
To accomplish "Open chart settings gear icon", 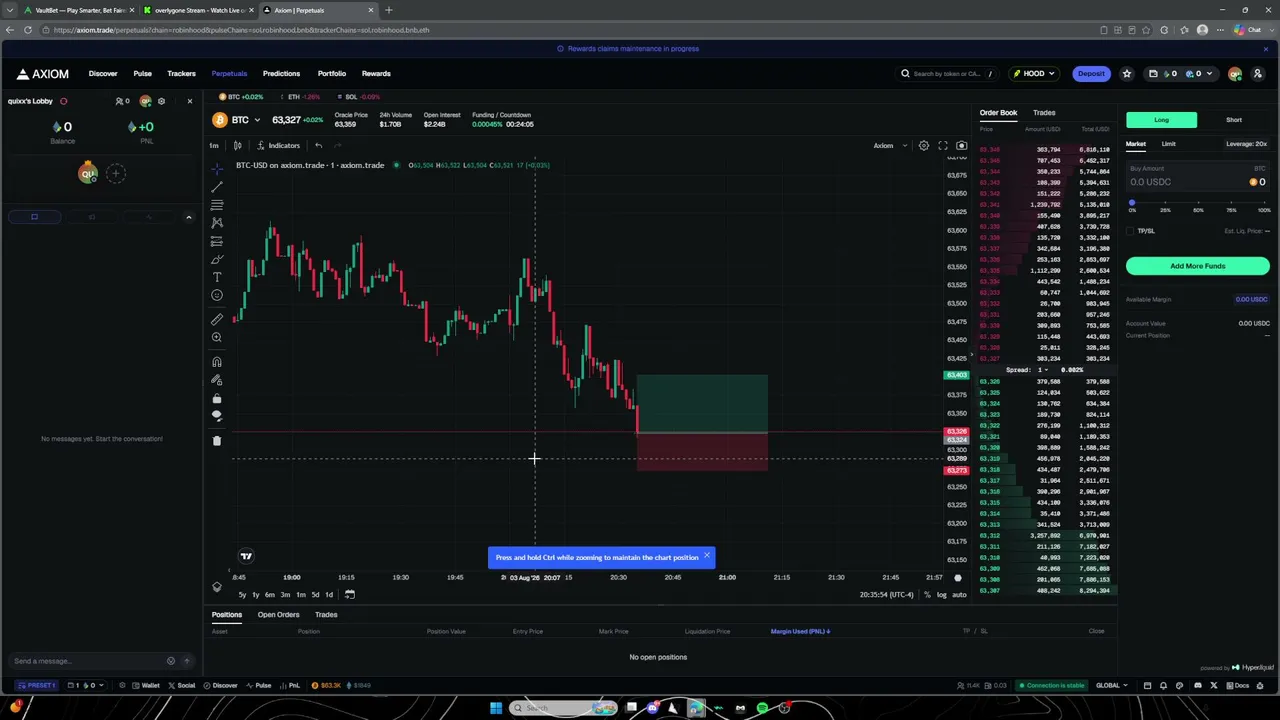I will 924,145.
